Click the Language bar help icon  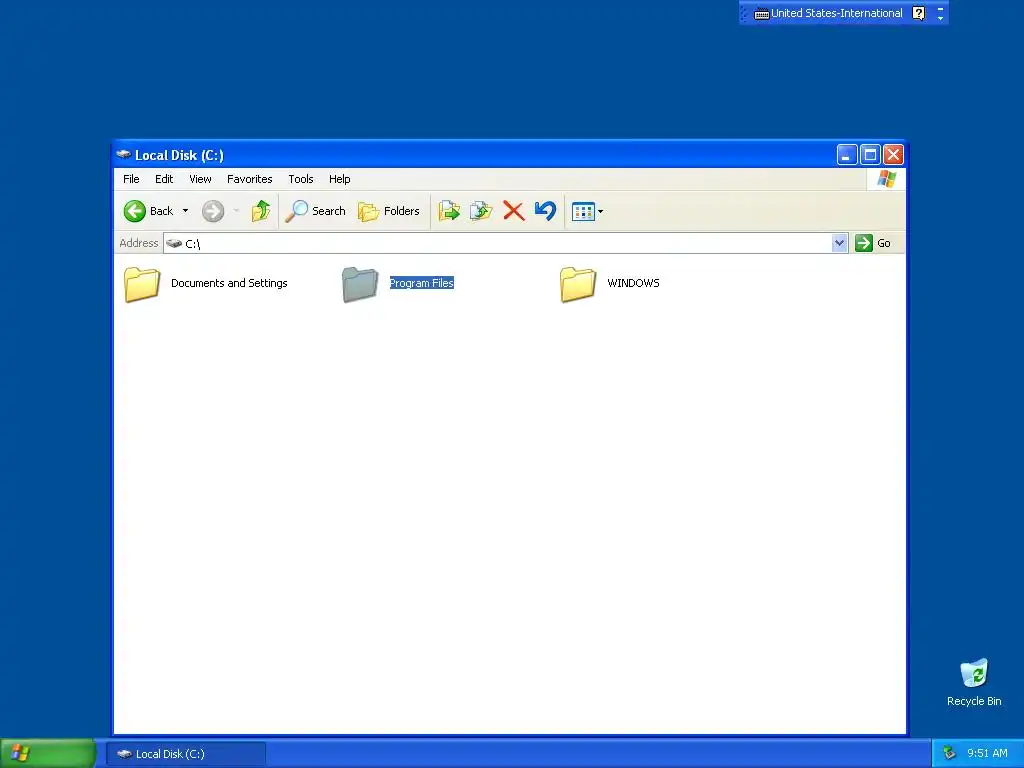[918, 13]
